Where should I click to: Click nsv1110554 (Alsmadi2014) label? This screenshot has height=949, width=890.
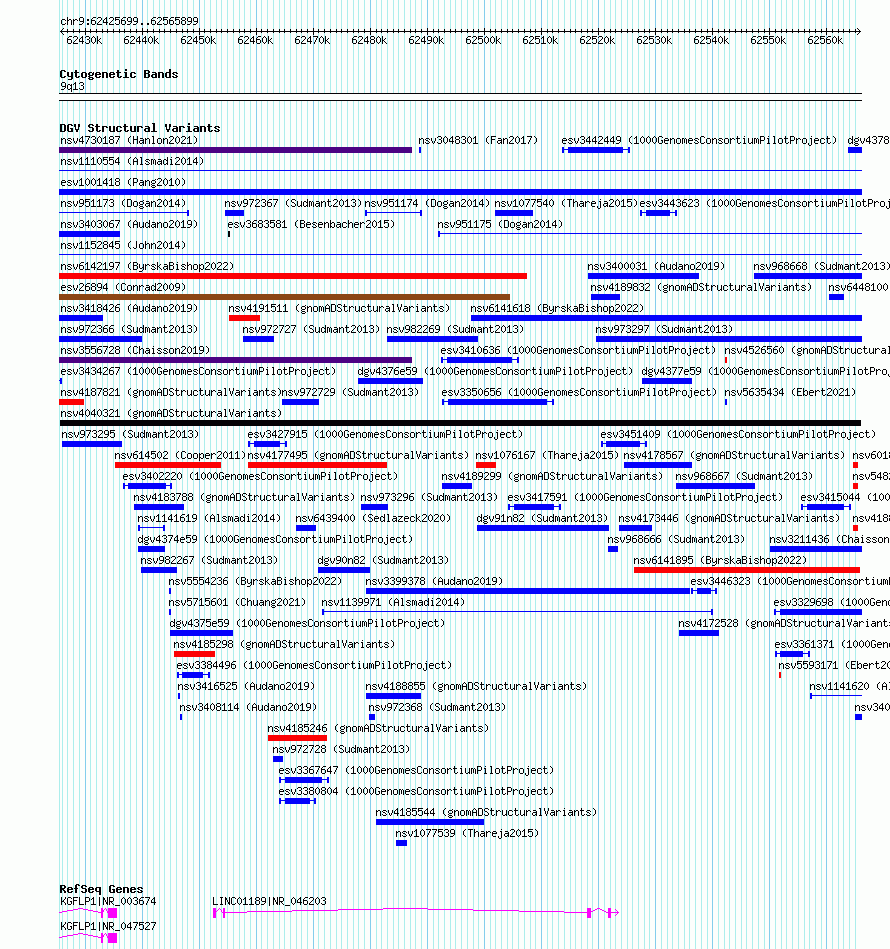pos(132,162)
